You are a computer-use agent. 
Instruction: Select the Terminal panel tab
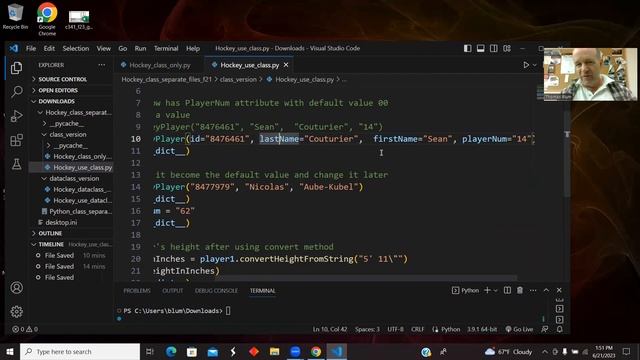click(262, 291)
